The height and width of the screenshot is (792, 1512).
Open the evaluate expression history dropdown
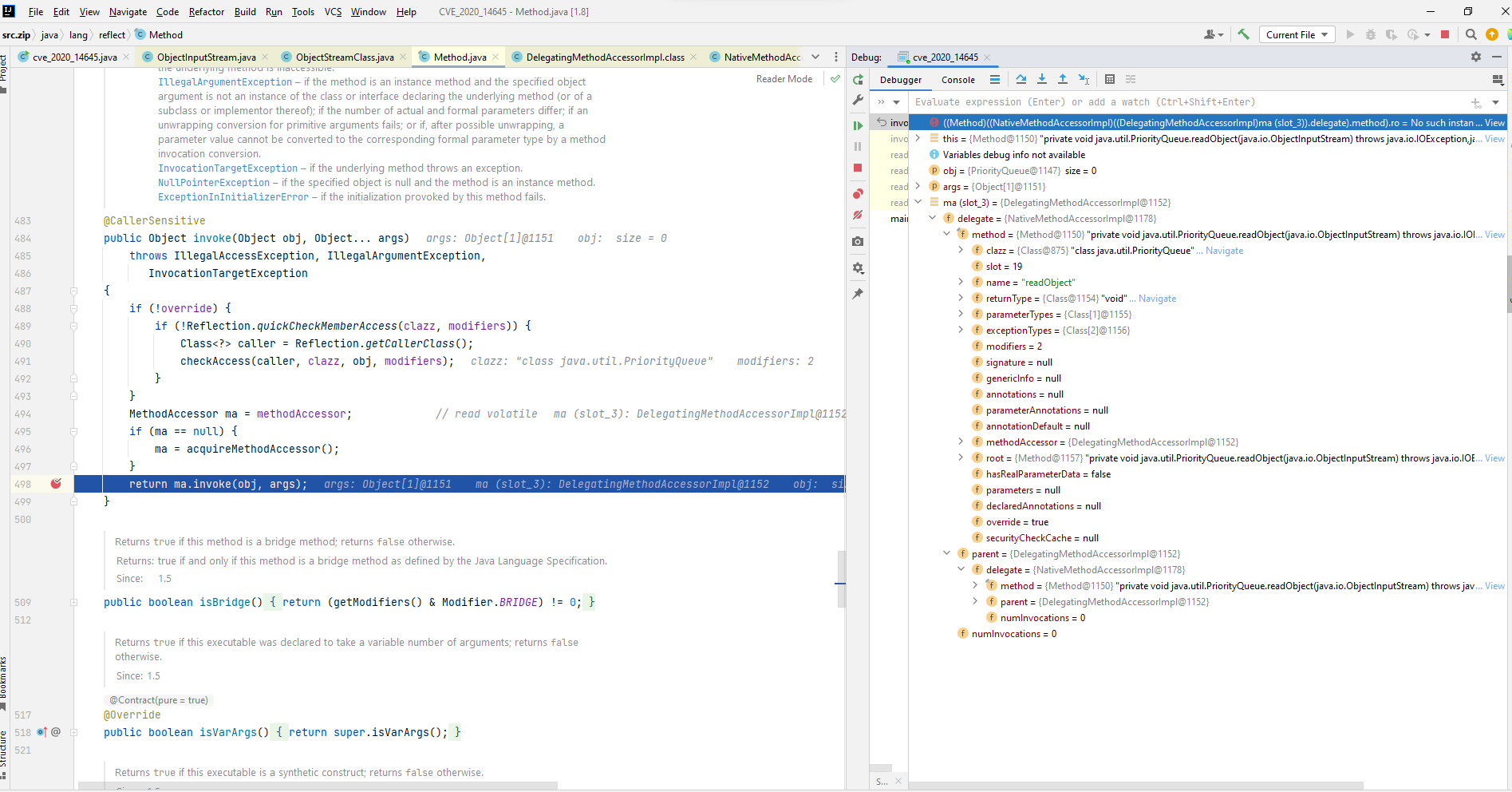1495,102
